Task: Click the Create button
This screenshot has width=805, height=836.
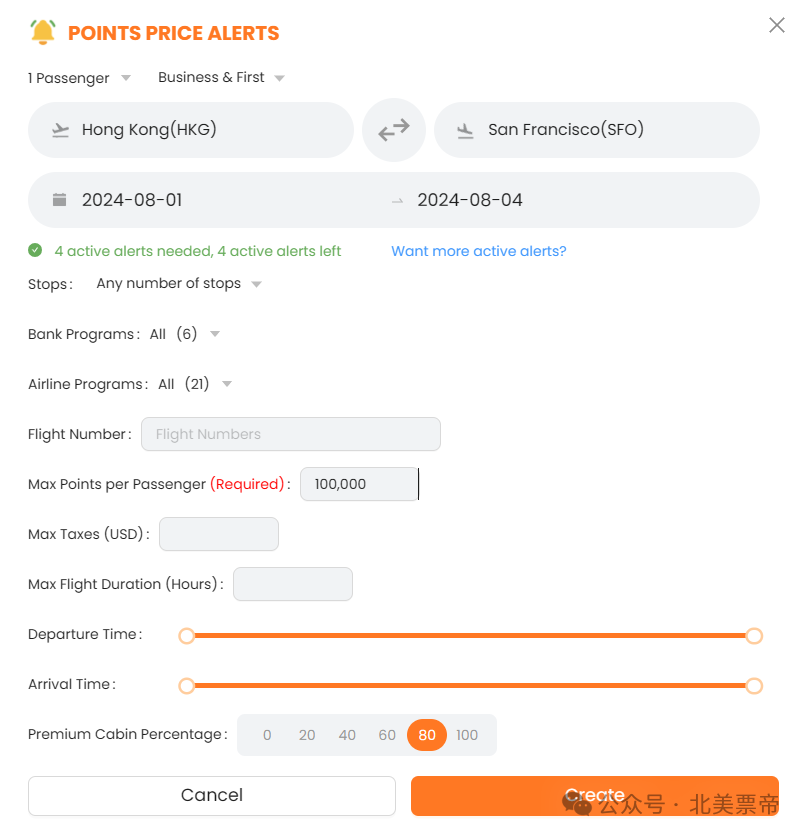Action: coord(594,795)
